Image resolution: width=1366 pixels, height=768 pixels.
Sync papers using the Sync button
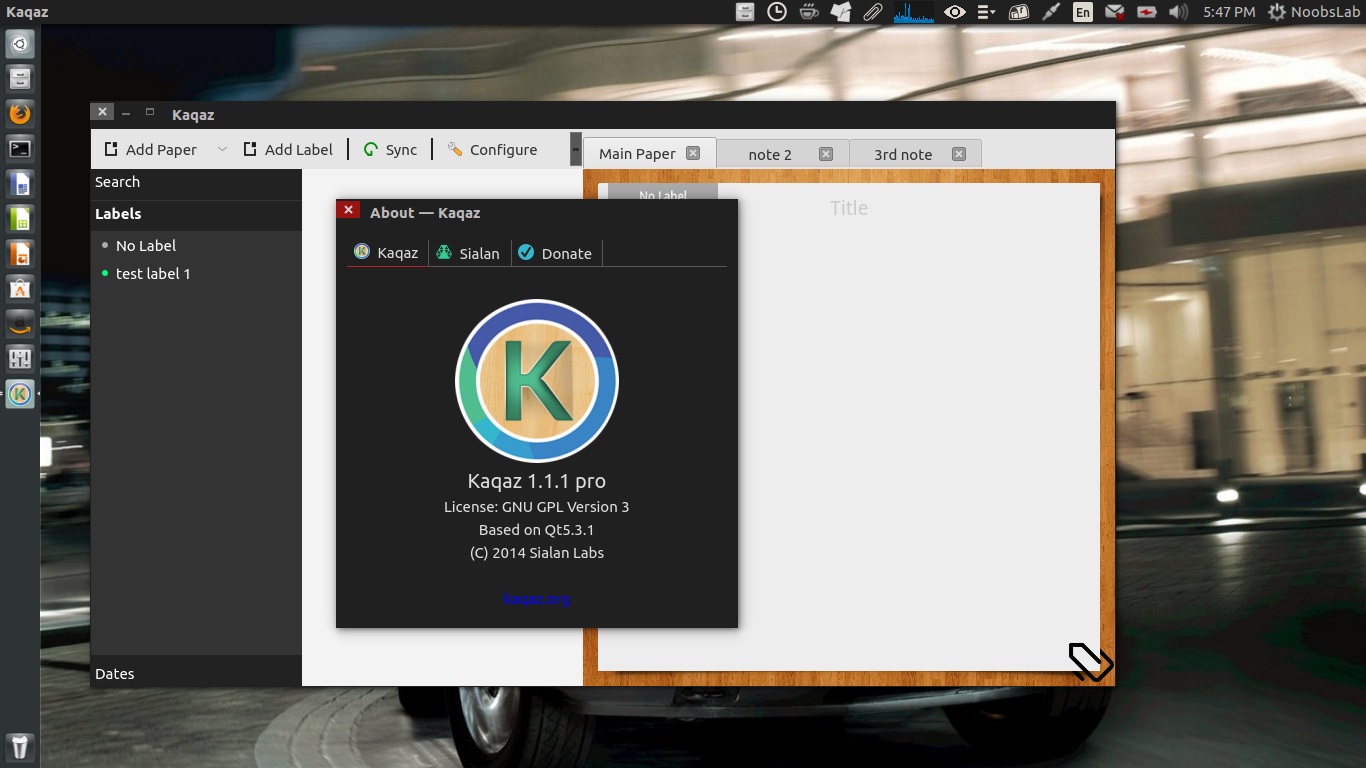(x=390, y=150)
